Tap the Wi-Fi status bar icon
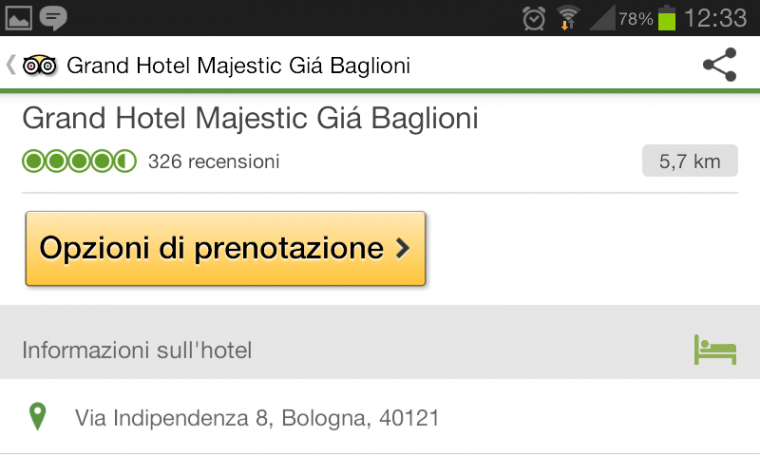 tap(568, 18)
